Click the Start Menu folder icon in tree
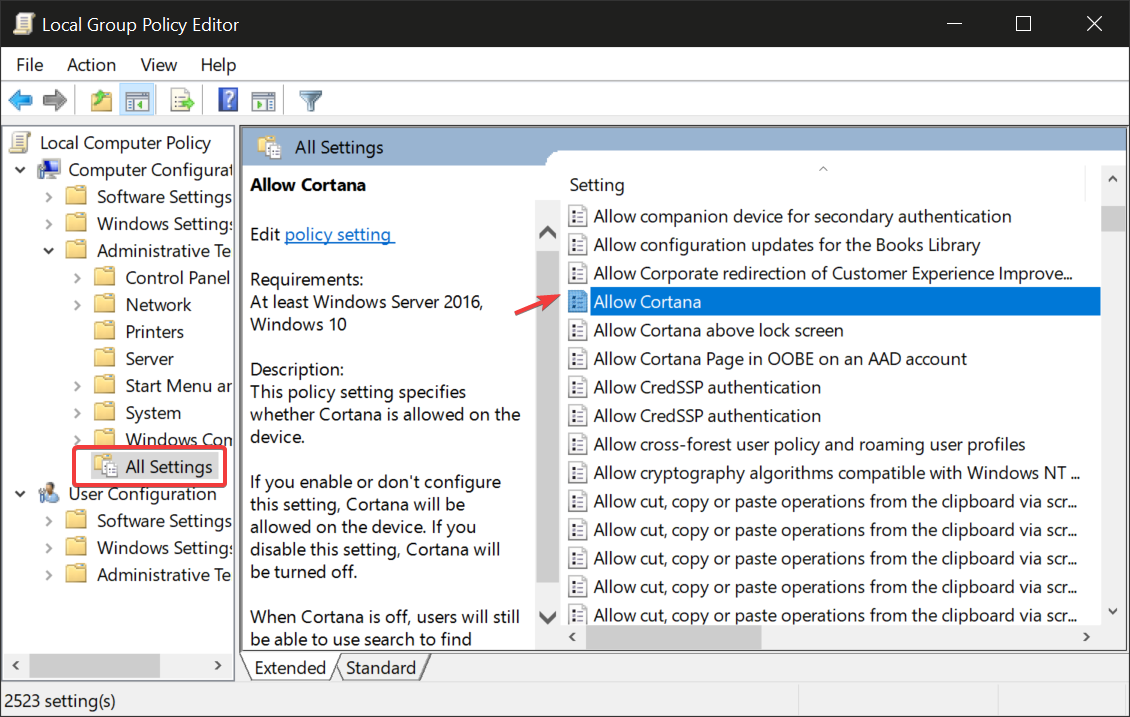Viewport: 1130px width, 717px height. 105,385
